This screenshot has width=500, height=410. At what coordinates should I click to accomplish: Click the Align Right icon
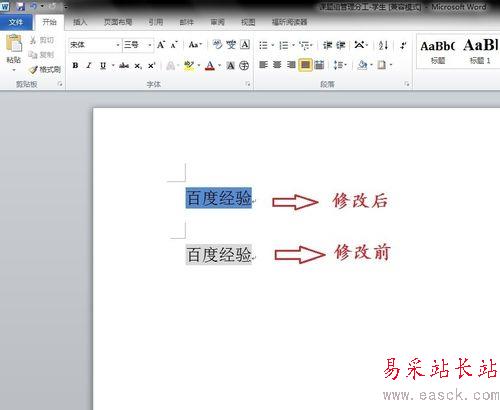coord(291,65)
